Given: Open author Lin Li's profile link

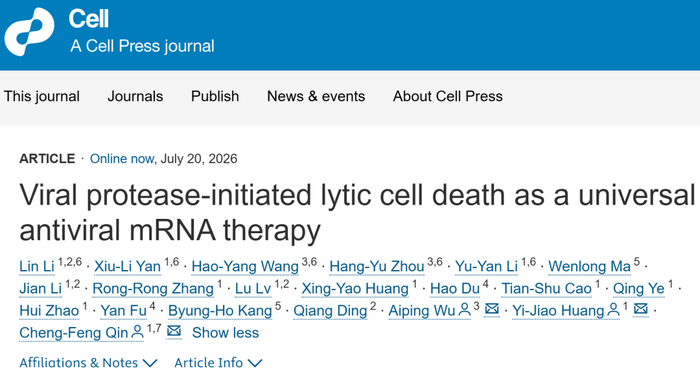Looking at the screenshot, I should (37, 266).
